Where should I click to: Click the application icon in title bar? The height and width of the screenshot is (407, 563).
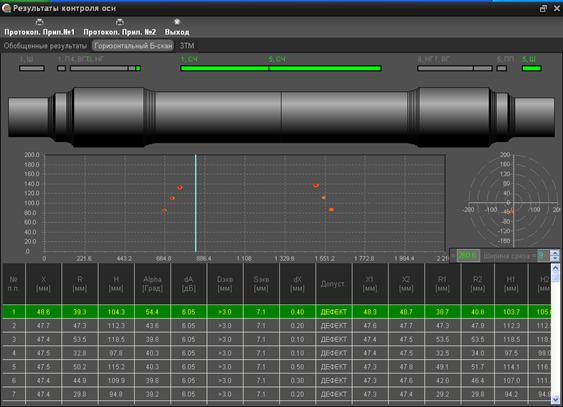pos(6,8)
